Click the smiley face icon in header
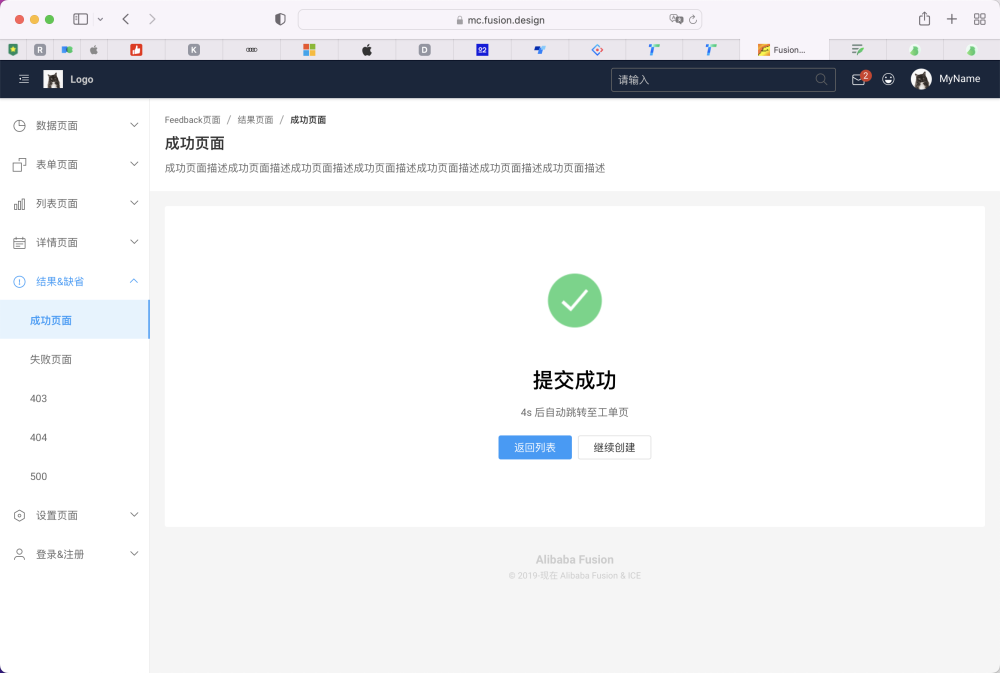The image size is (1000, 673). pyautogui.click(x=888, y=79)
